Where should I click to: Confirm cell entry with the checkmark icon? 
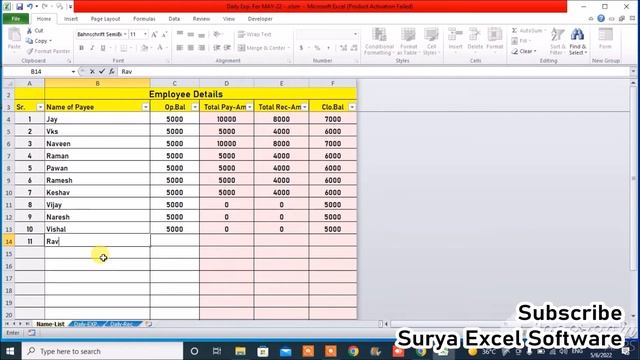click(x=102, y=71)
